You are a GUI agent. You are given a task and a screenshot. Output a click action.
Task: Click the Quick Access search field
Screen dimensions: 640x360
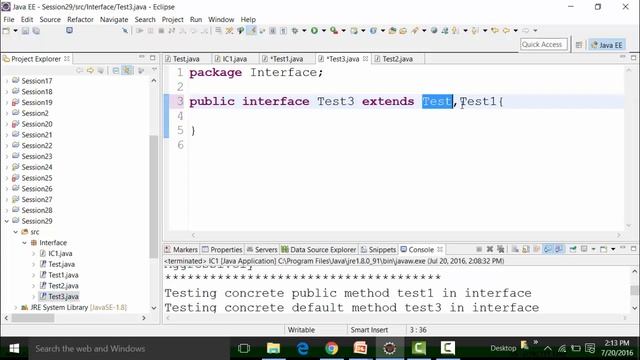pyautogui.click(x=543, y=44)
